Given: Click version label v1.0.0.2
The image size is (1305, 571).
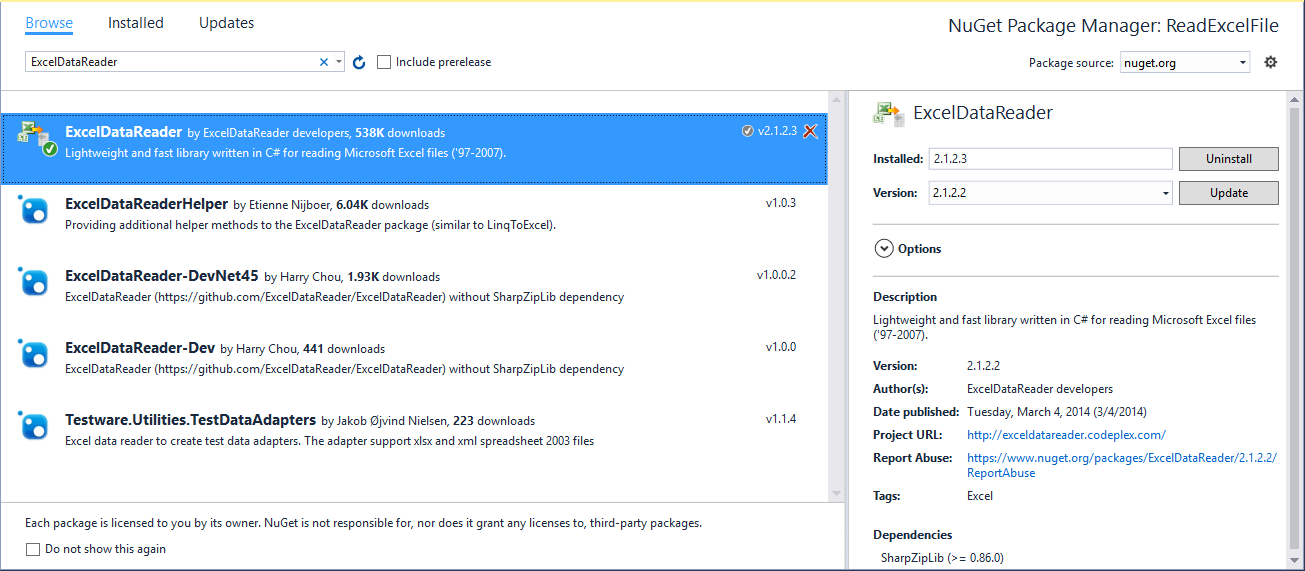Looking at the screenshot, I should (776, 275).
